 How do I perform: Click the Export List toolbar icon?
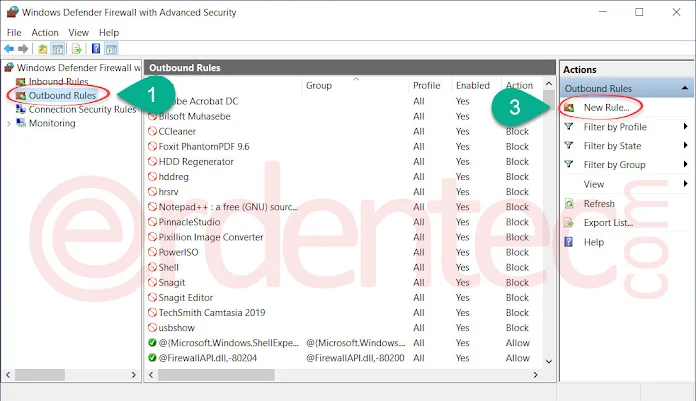pos(76,49)
